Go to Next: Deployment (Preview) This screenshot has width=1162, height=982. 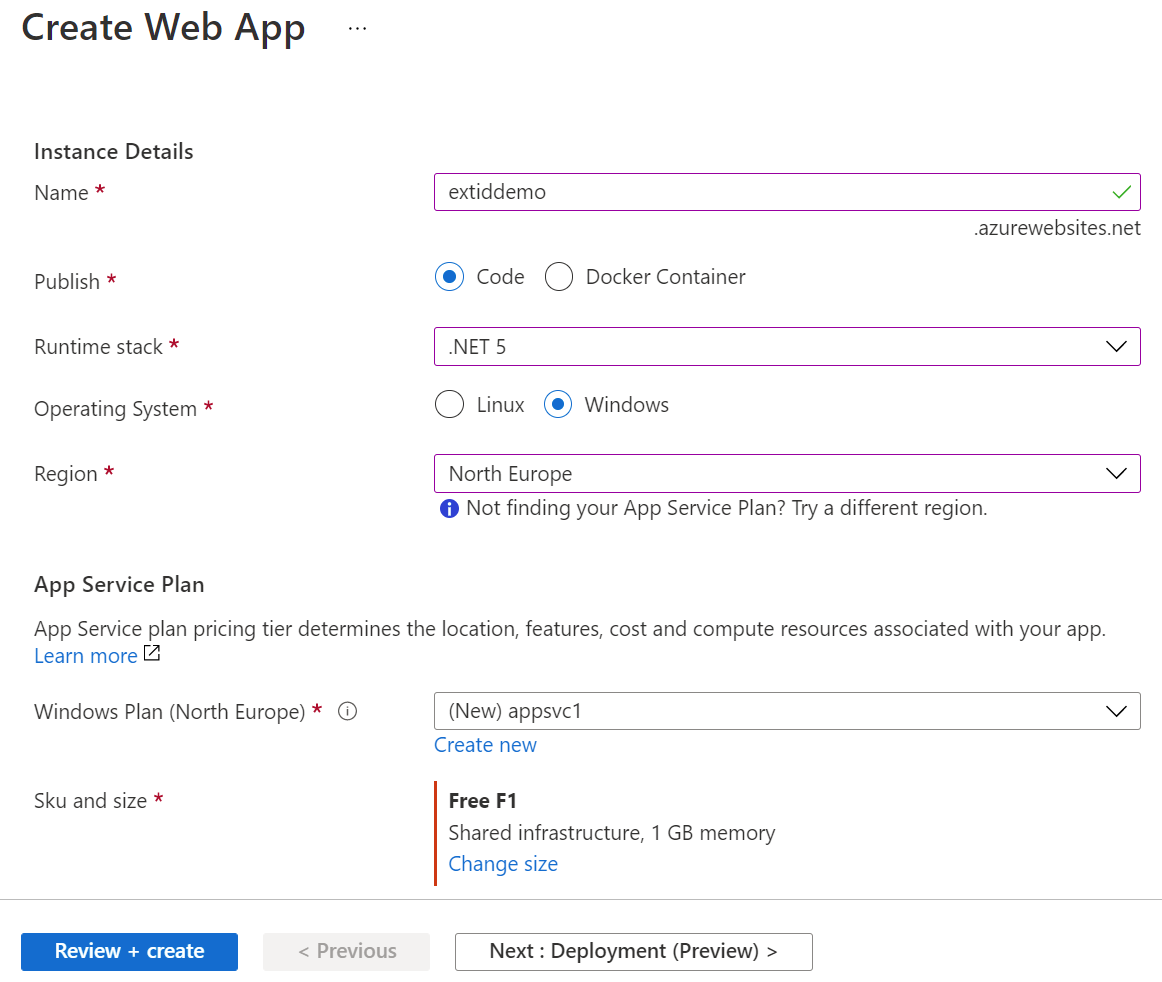point(633,951)
